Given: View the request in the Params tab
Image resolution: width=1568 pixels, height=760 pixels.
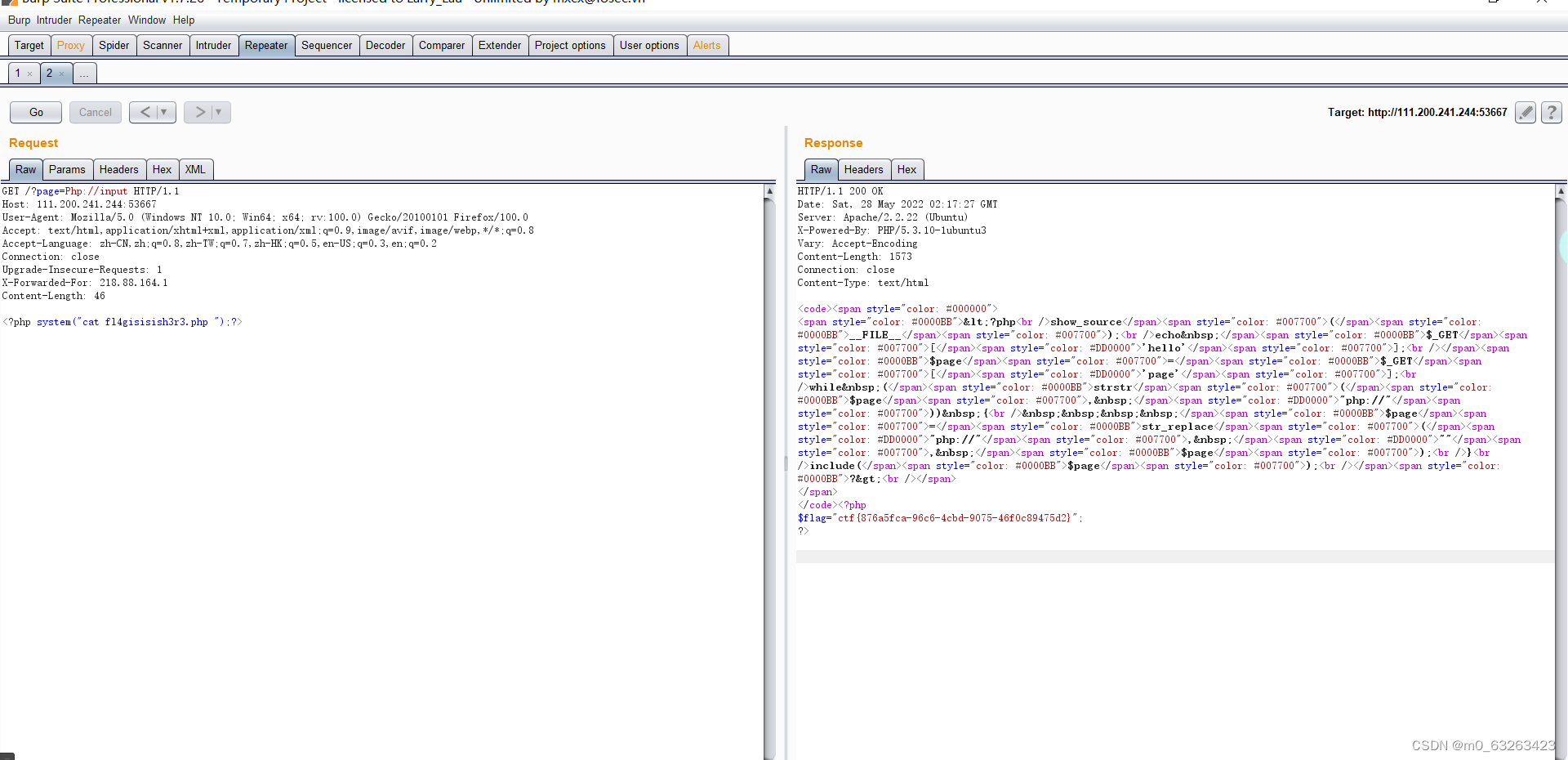Looking at the screenshot, I should click(x=67, y=169).
